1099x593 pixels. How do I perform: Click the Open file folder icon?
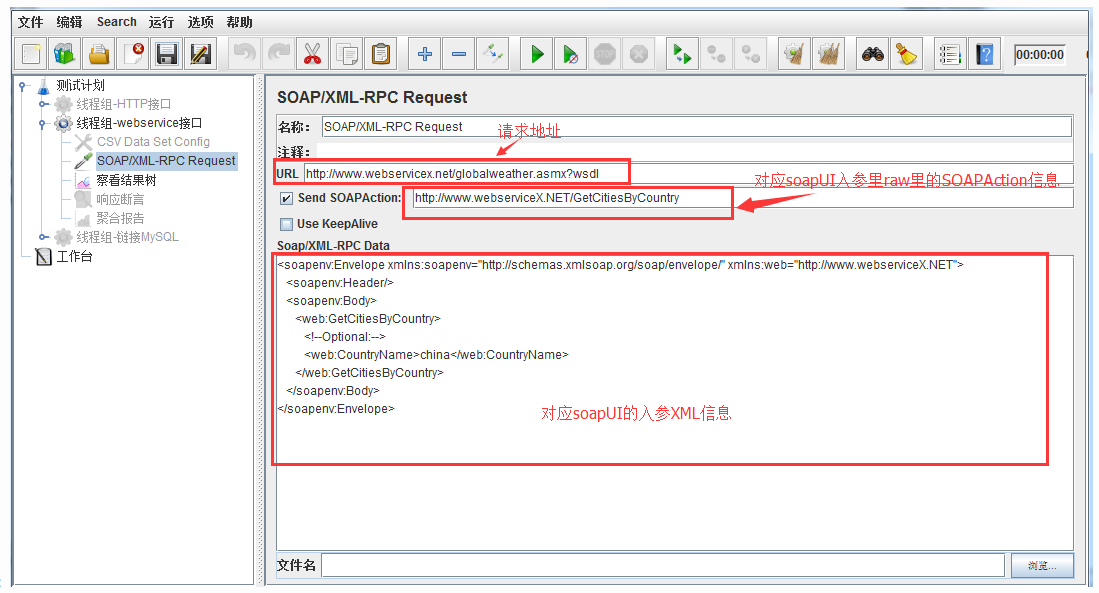[99, 54]
